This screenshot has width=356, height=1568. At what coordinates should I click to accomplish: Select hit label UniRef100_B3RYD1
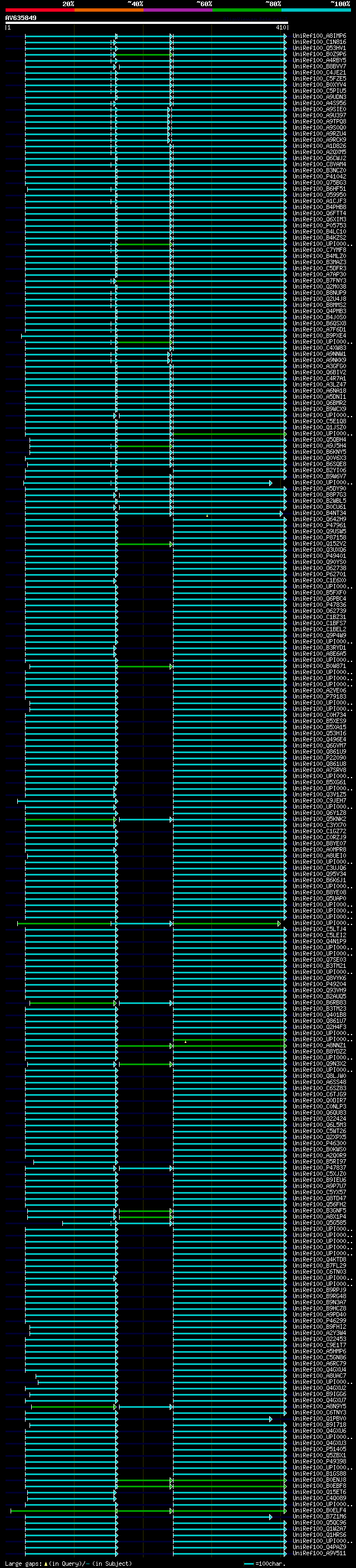coord(319,647)
